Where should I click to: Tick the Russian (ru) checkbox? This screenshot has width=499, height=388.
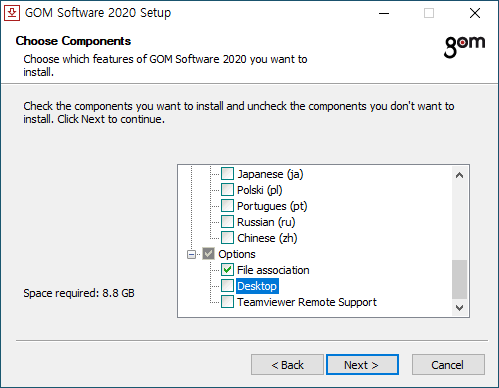point(227,222)
